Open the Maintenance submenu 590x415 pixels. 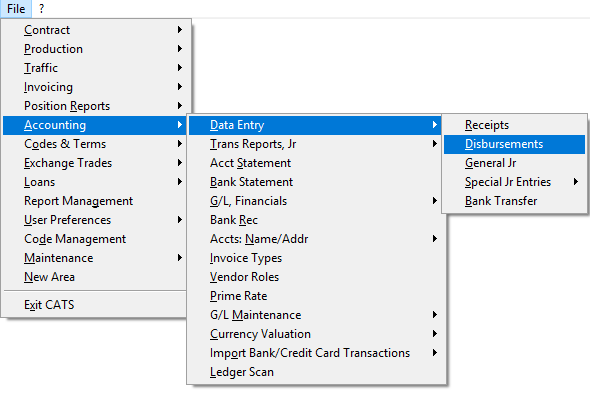coord(94,258)
